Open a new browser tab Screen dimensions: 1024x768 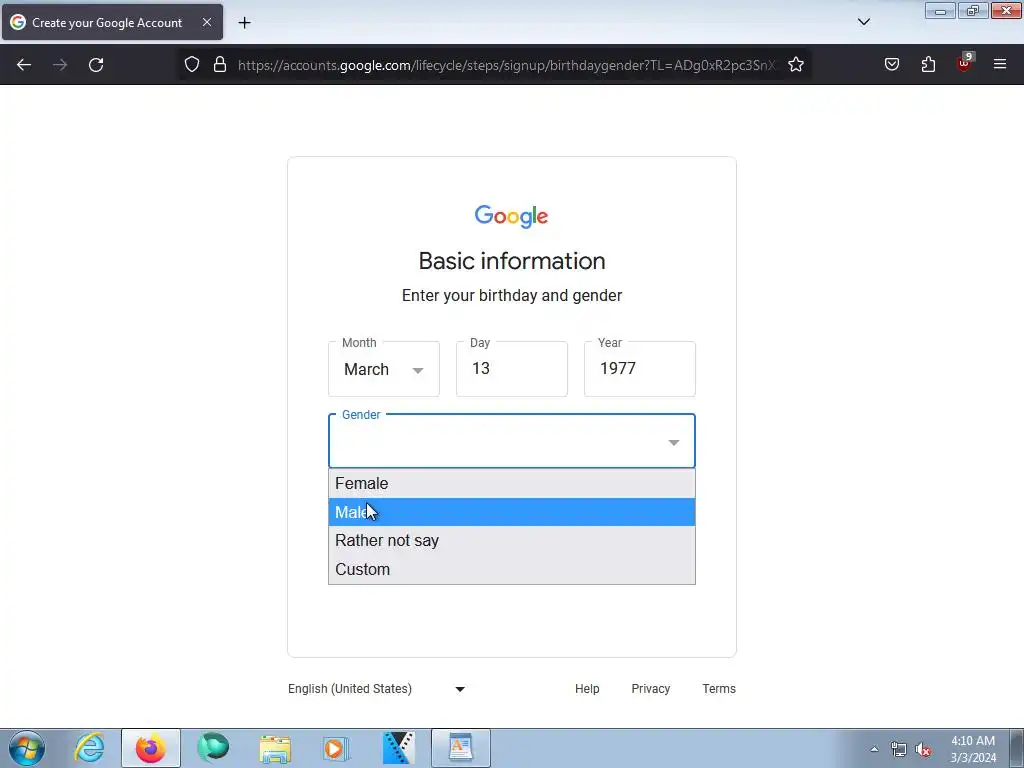(x=244, y=23)
